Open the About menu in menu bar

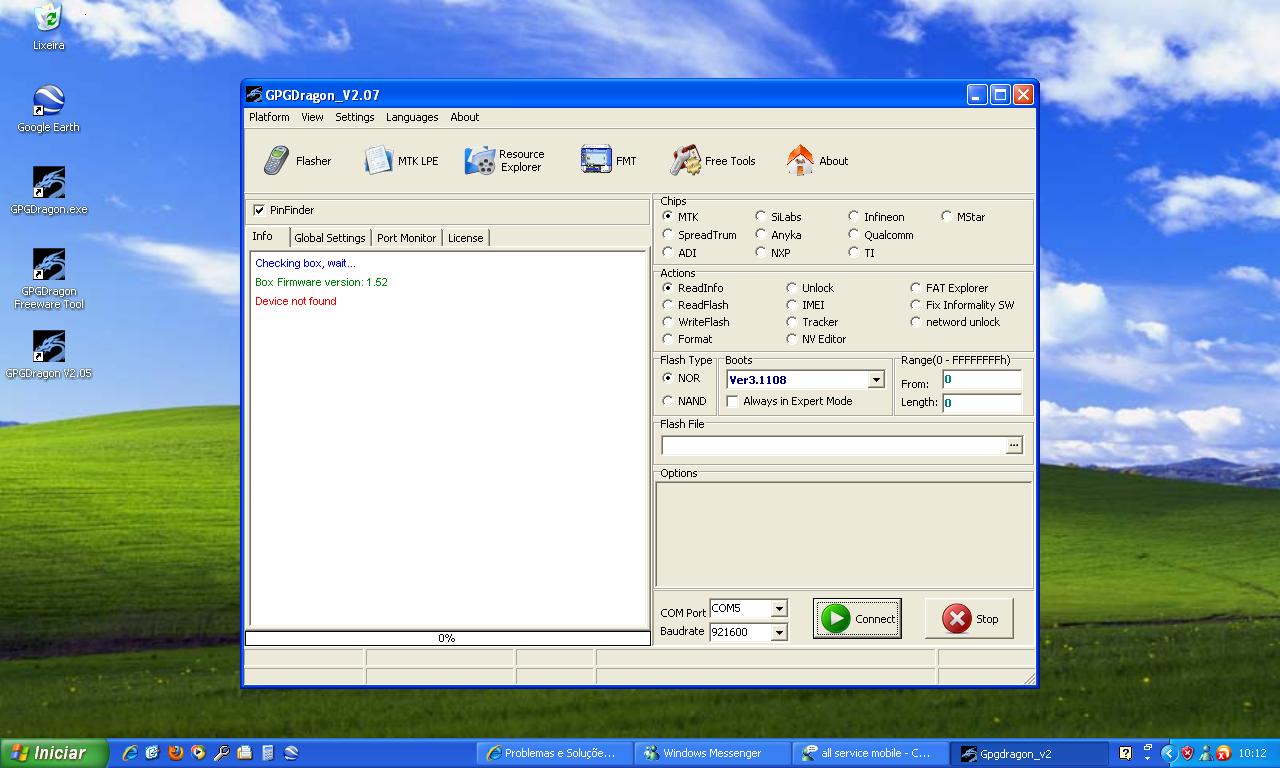tap(465, 117)
